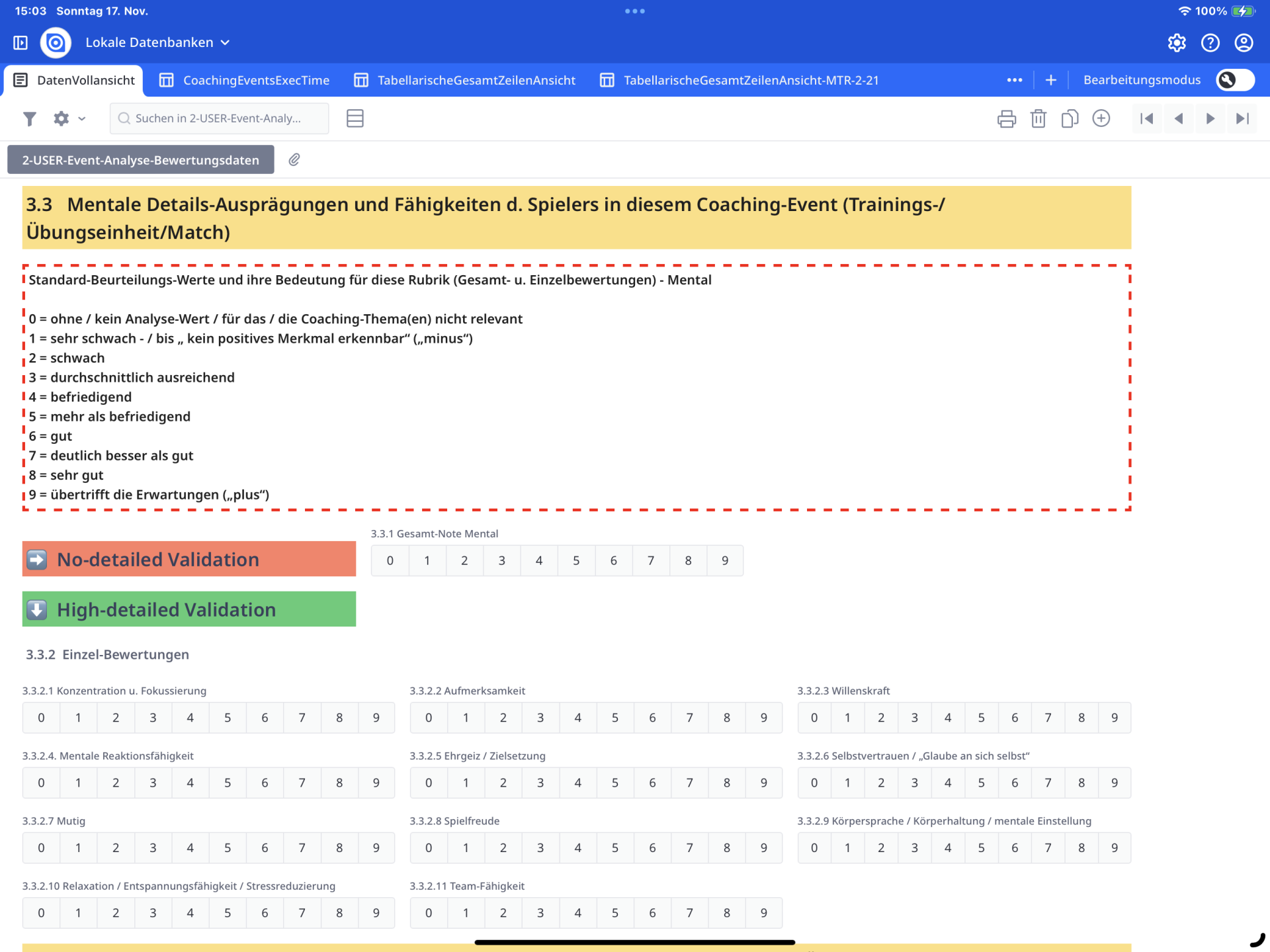Click the print record icon
This screenshot has height=952, width=1270.
(x=1006, y=118)
